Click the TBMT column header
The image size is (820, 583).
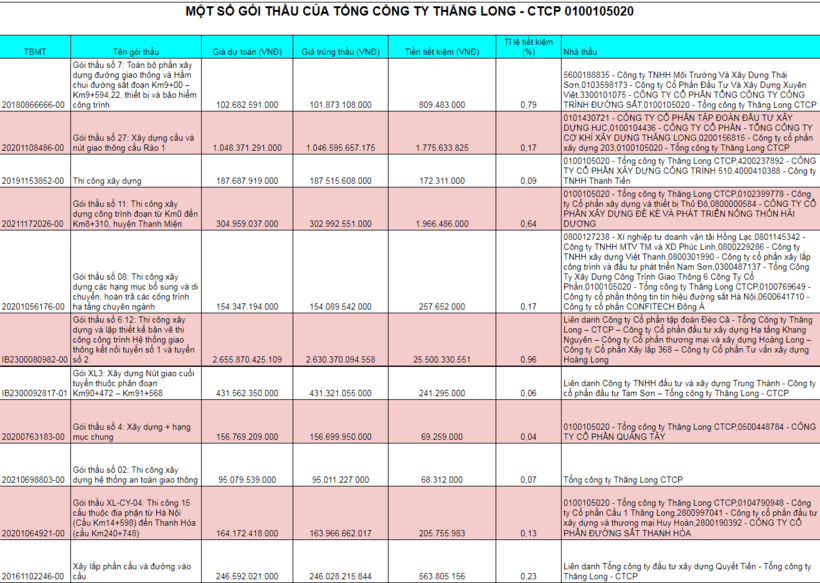click(34, 50)
